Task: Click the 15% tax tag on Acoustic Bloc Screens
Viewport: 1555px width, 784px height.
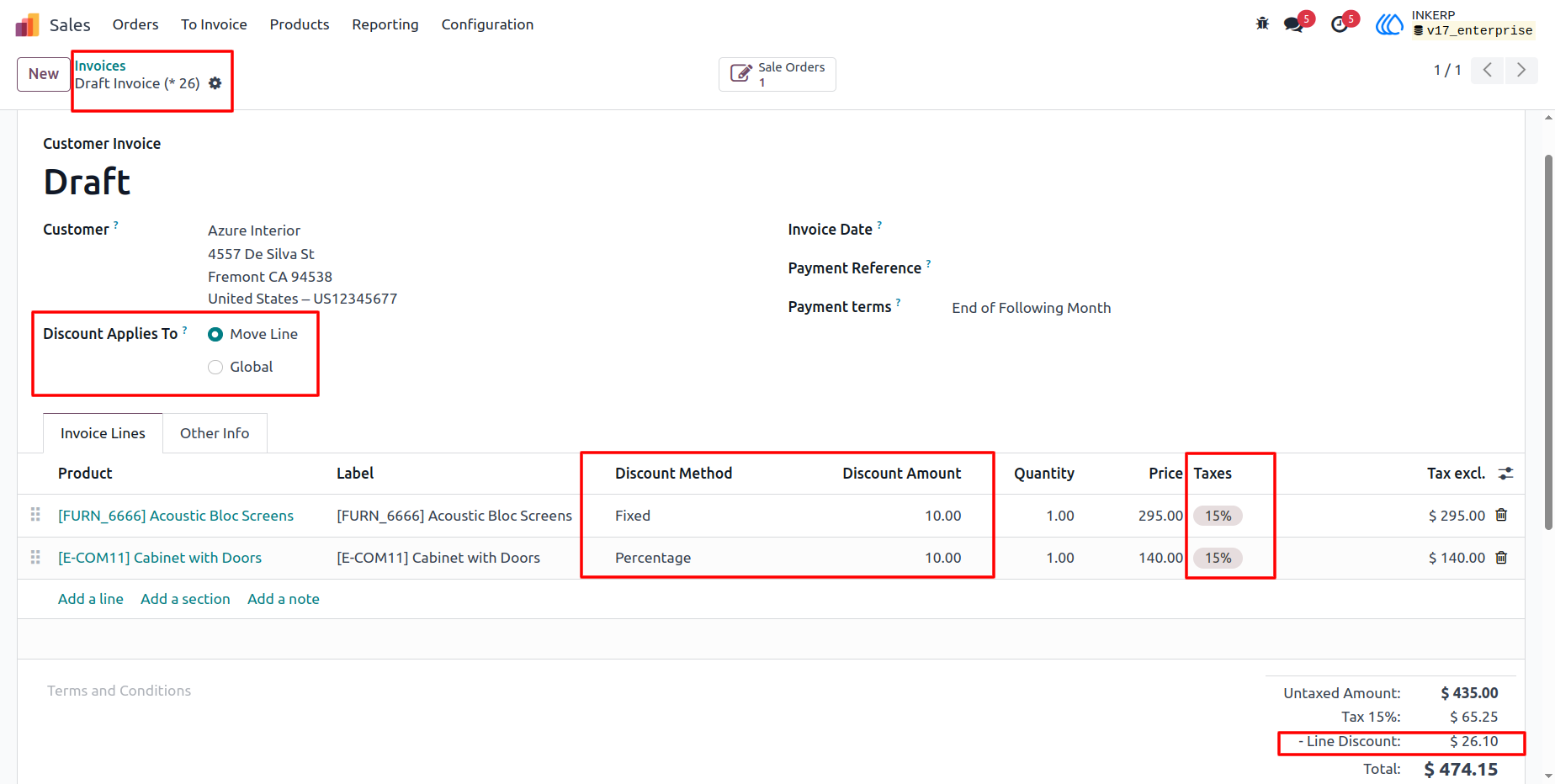Action: [x=1218, y=516]
